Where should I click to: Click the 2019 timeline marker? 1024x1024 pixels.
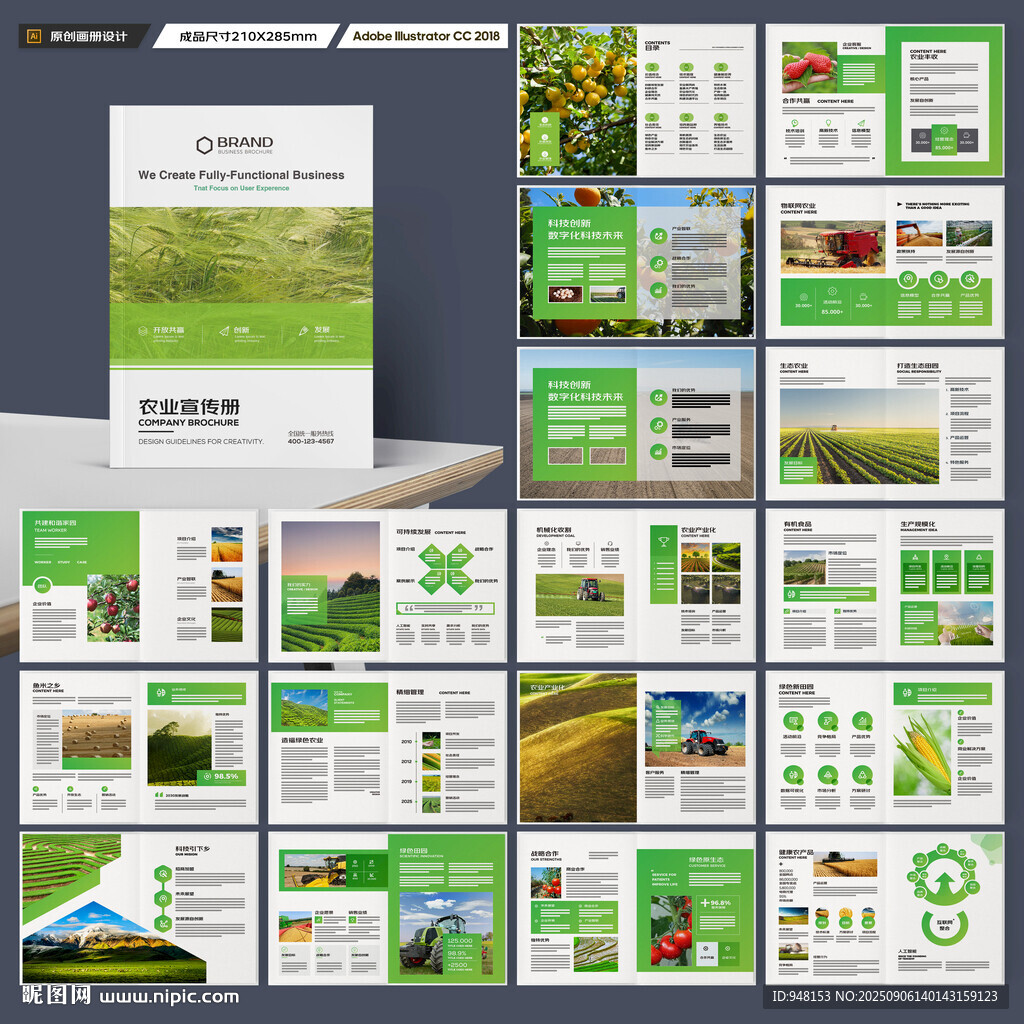click(406, 782)
